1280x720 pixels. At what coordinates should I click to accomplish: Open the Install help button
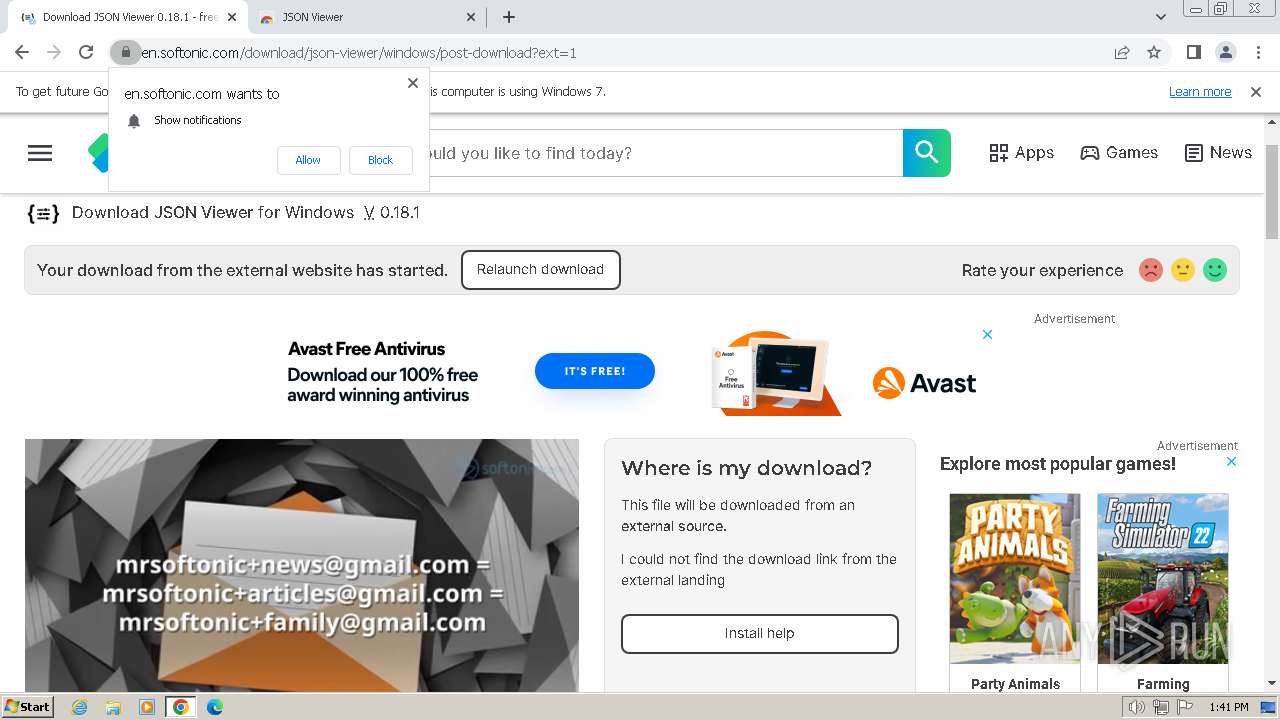click(760, 634)
